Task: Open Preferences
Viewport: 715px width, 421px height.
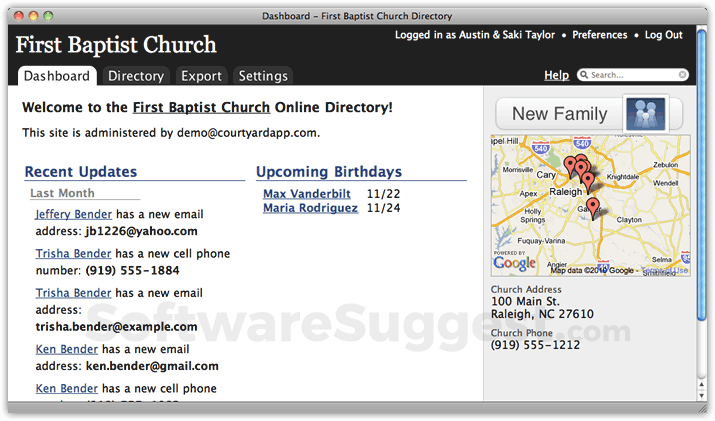Action: (600, 35)
